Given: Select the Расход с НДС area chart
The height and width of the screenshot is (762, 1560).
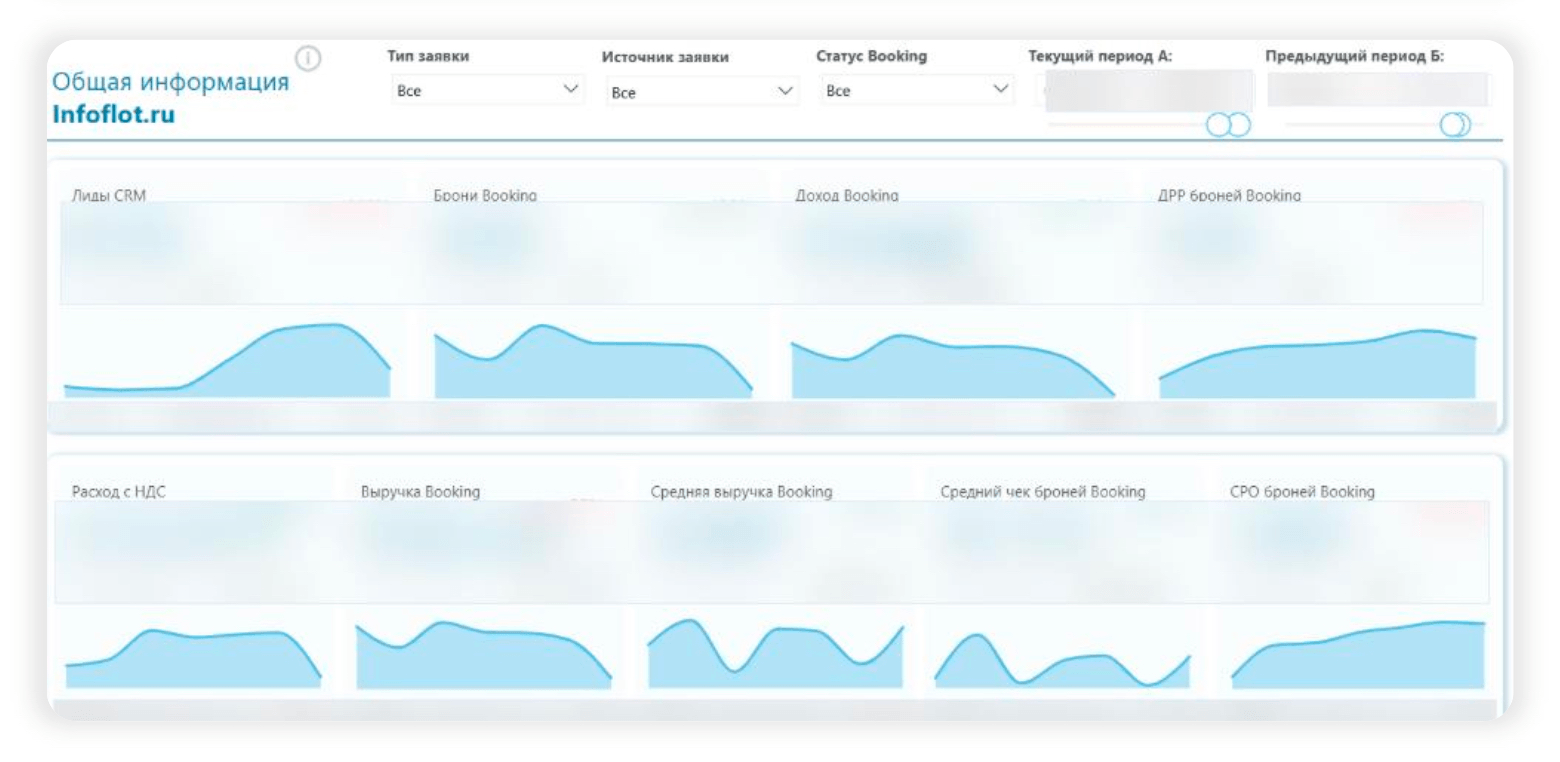Looking at the screenshot, I should click(194, 657).
